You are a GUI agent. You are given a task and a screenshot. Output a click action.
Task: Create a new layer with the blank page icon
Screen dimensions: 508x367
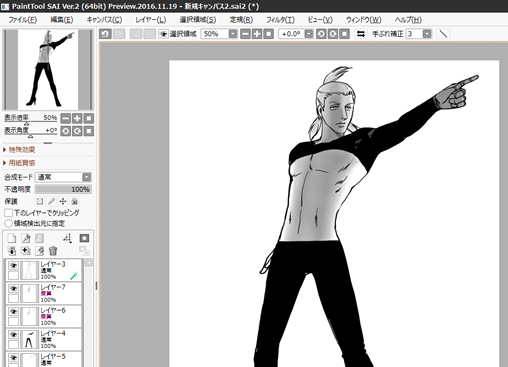12,238
